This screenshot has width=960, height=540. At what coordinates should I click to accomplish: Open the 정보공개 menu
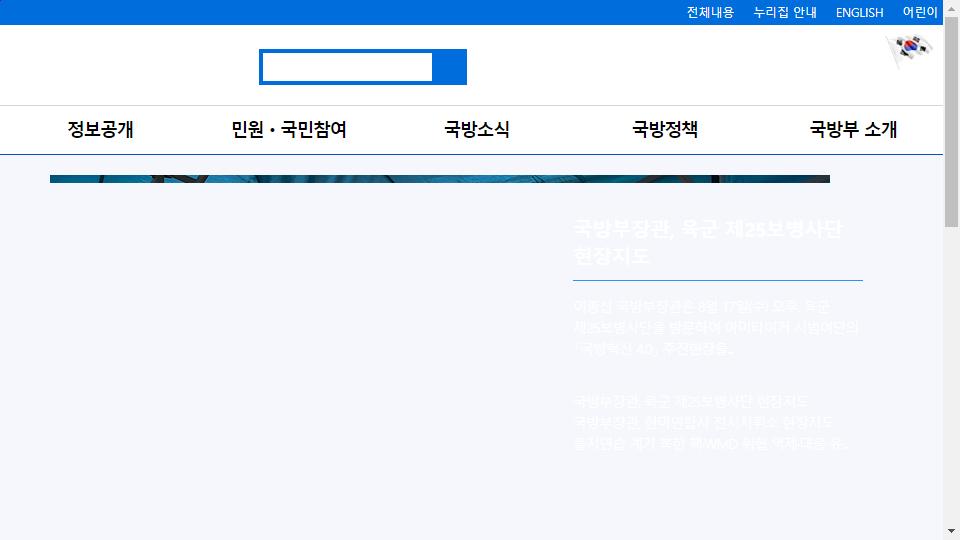click(x=100, y=129)
